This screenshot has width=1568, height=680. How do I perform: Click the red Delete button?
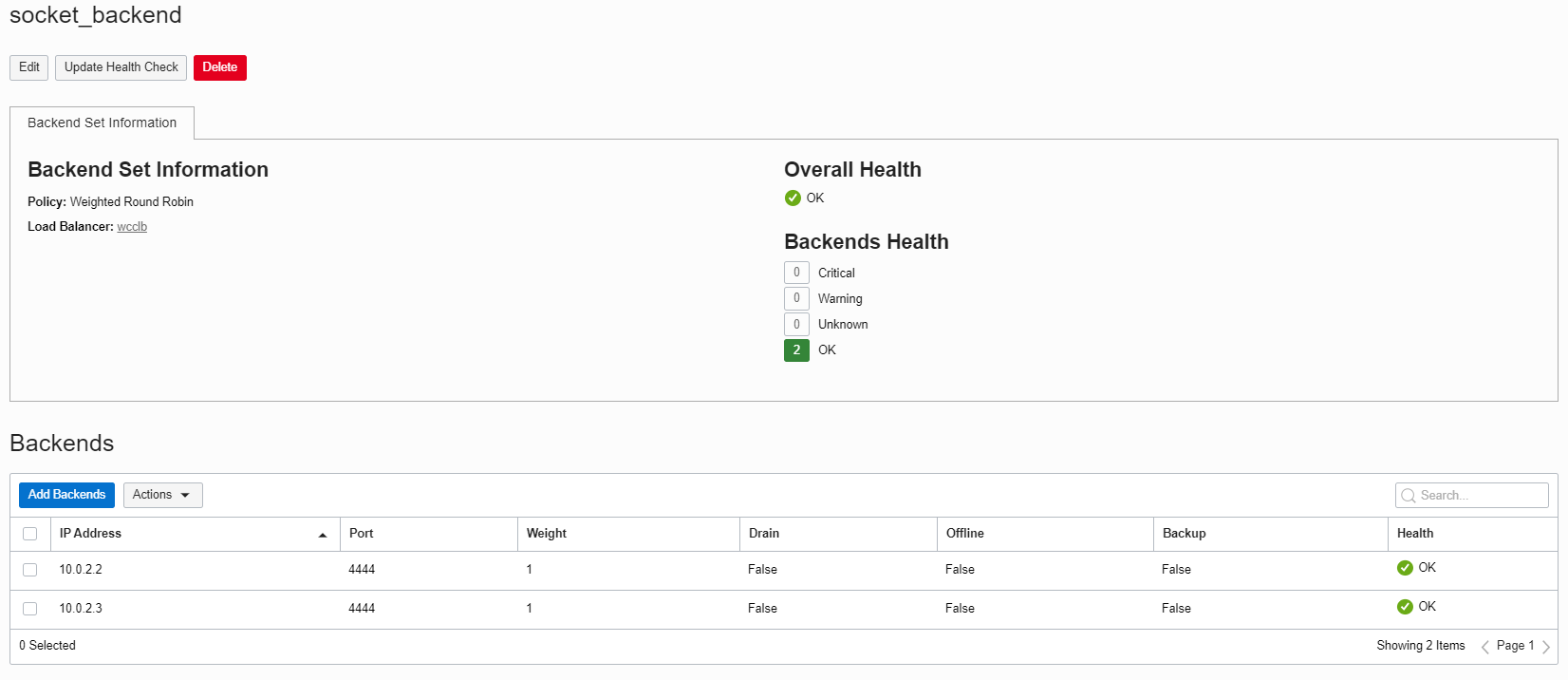click(x=220, y=67)
